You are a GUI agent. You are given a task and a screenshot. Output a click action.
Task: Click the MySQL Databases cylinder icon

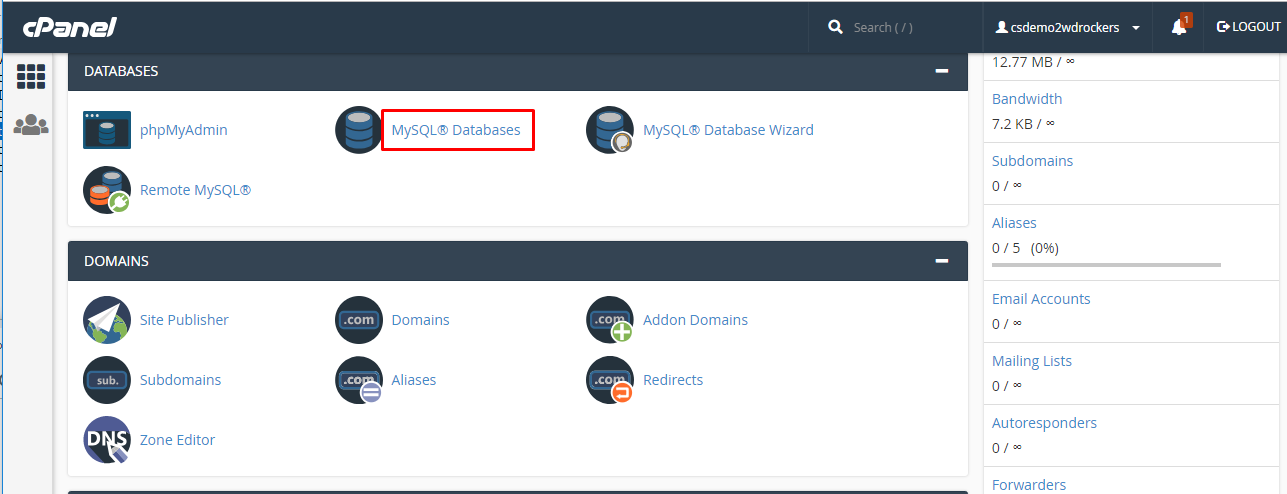[x=359, y=130]
